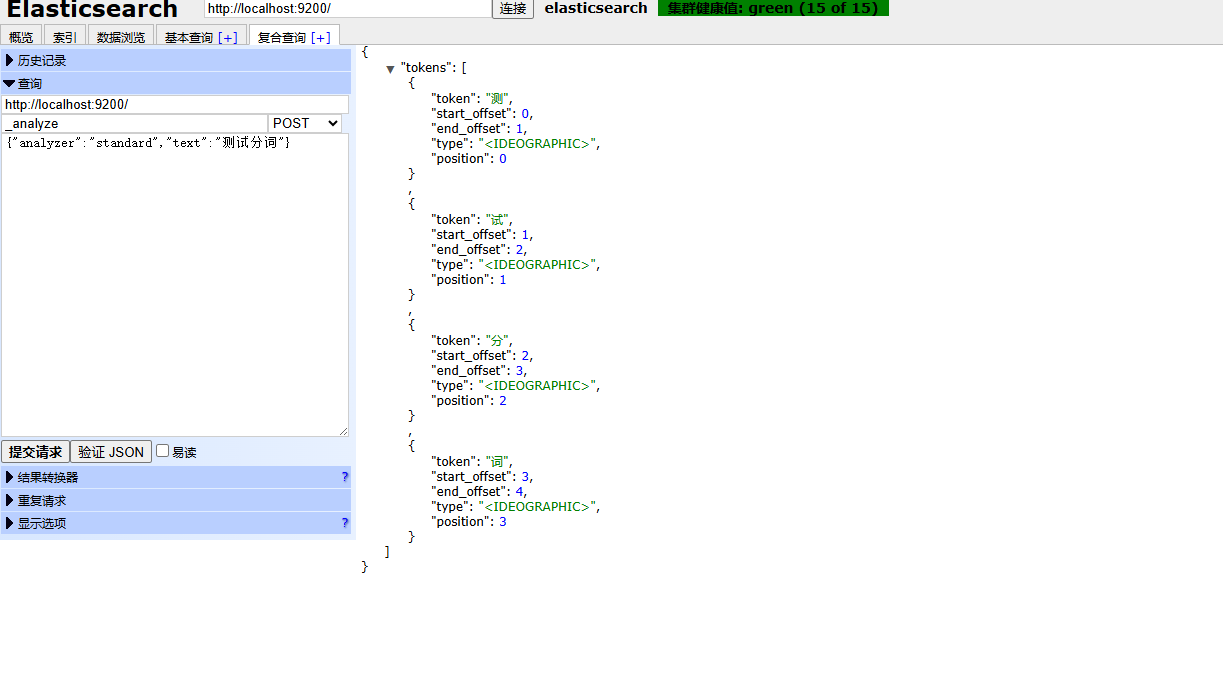Open the 数据浏览 tab

[121, 37]
